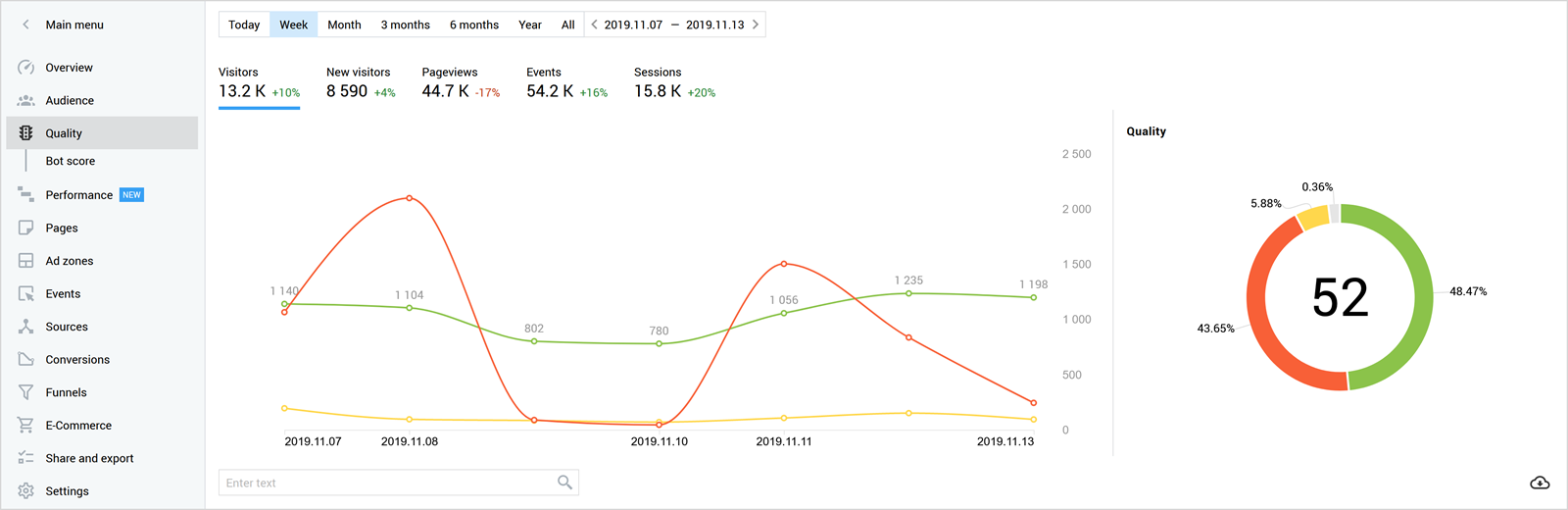Click the Settings gear icon

click(26, 491)
